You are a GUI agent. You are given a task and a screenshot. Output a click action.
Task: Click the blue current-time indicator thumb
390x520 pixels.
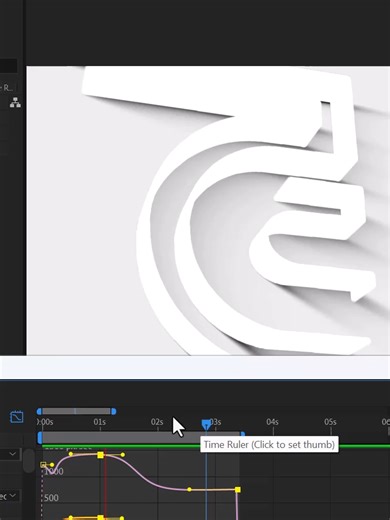(x=206, y=424)
